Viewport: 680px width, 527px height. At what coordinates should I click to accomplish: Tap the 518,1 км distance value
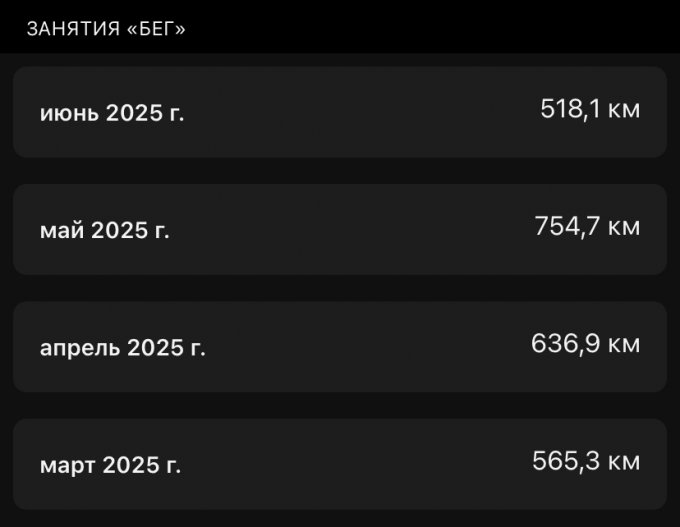pos(589,109)
